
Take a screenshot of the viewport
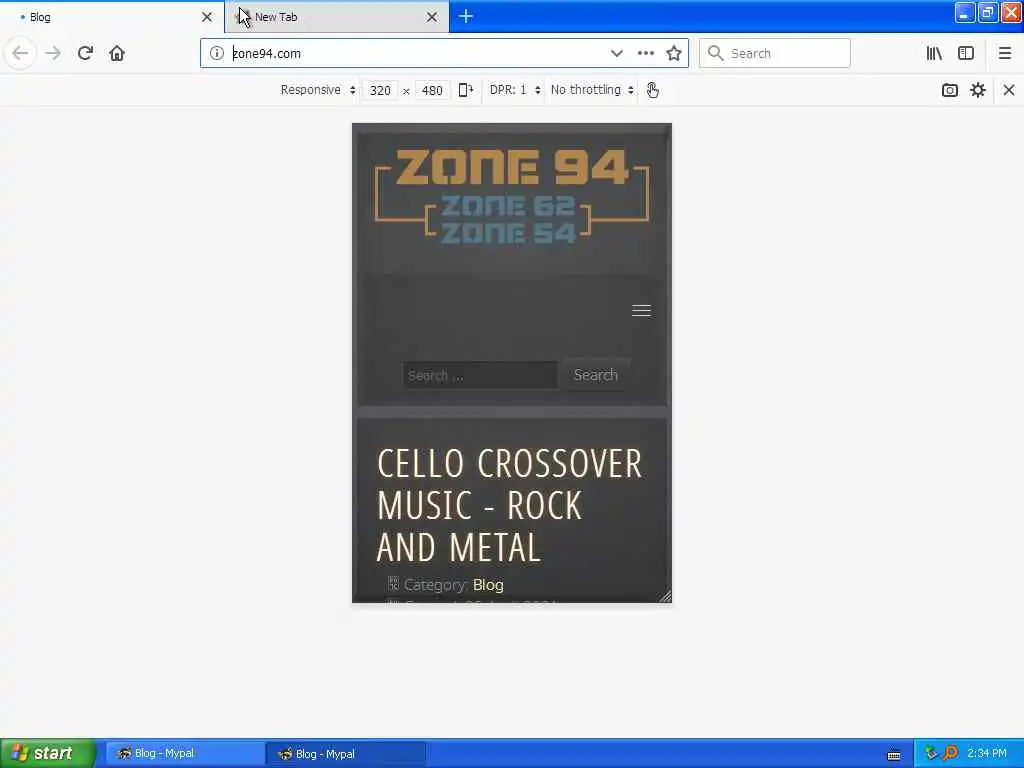click(950, 89)
